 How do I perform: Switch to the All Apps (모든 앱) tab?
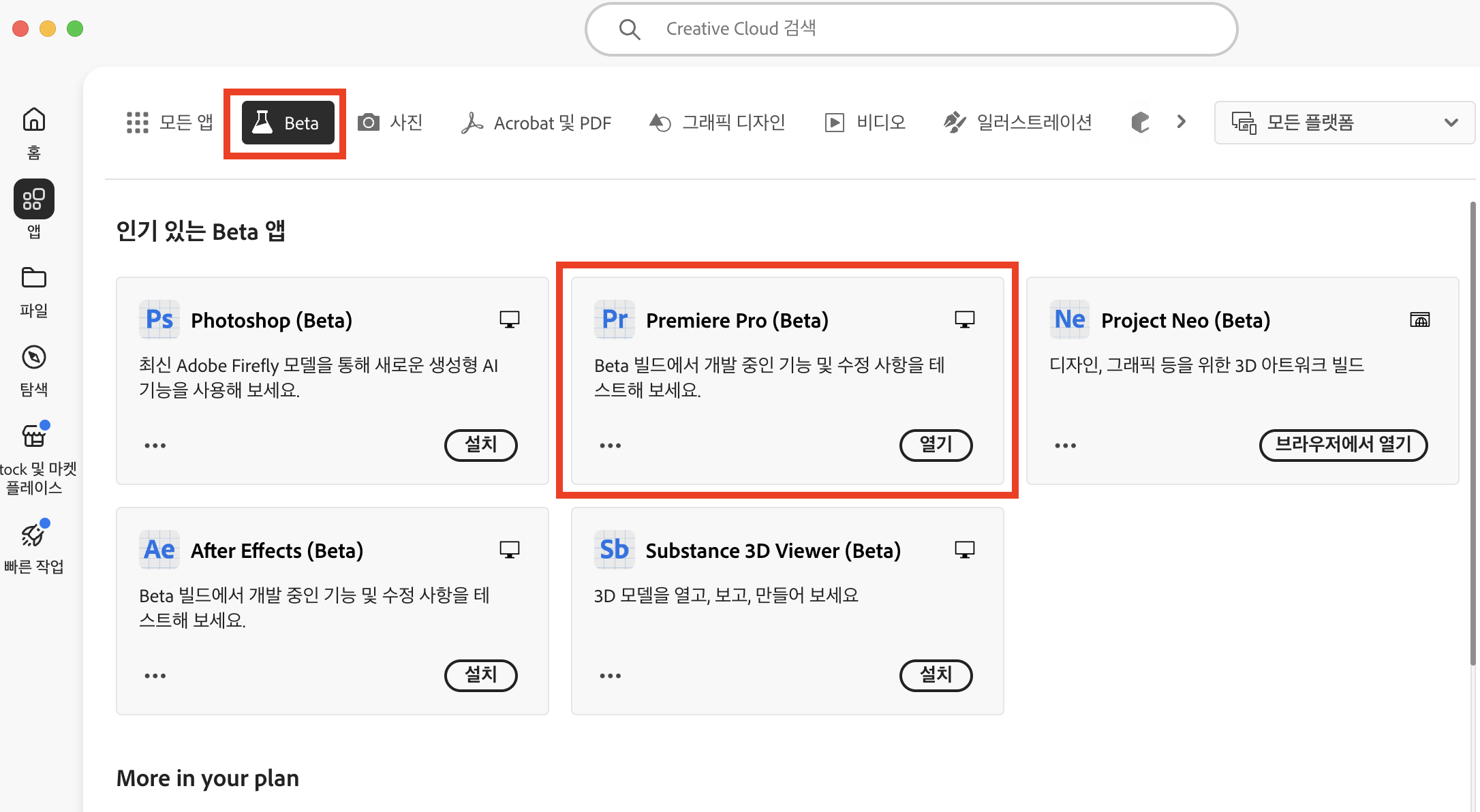pos(170,123)
